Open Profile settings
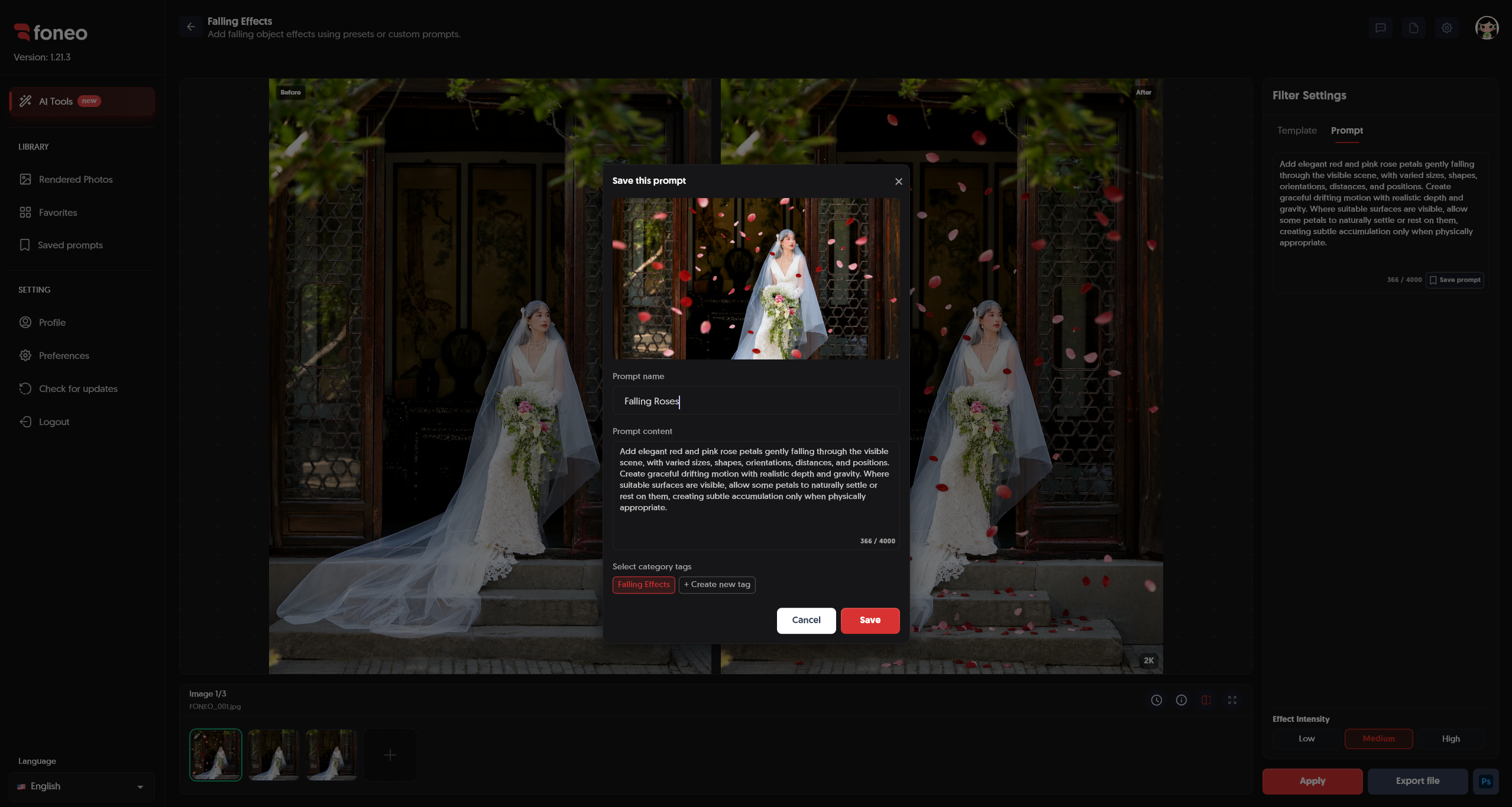This screenshot has width=1512, height=807. click(x=82, y=322)
